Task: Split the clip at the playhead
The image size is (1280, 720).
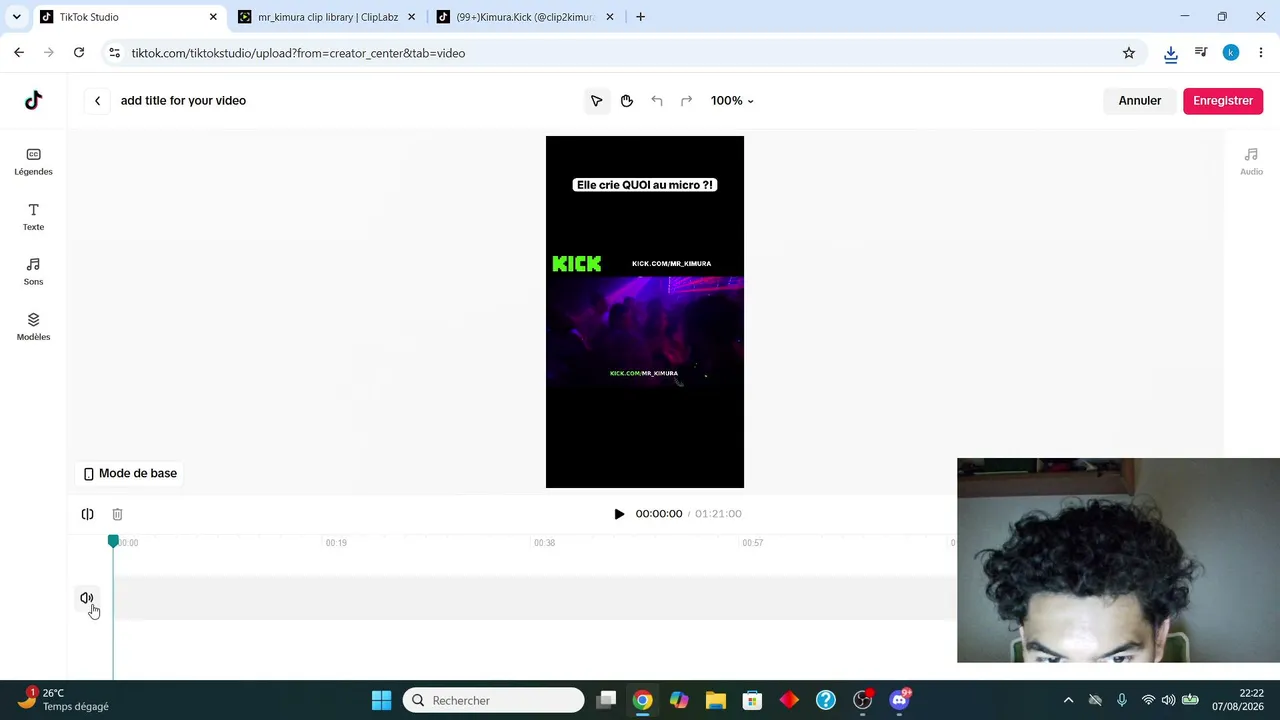Action: [x=88, y=514]
